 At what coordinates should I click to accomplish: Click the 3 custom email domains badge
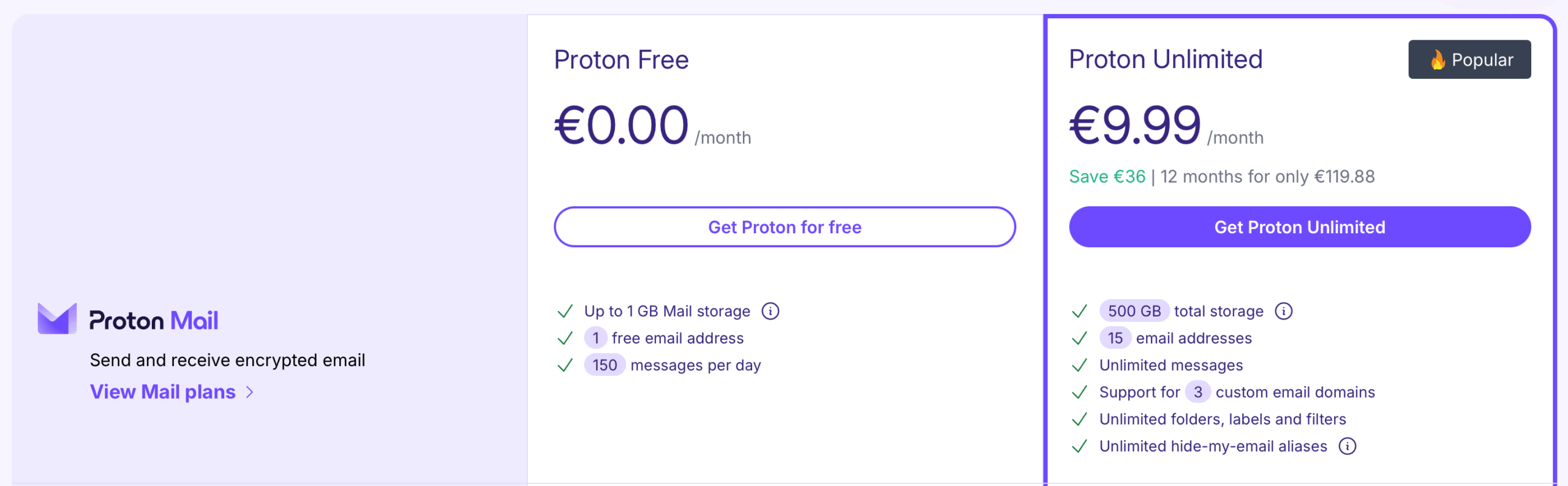[x=1198, y=392]
